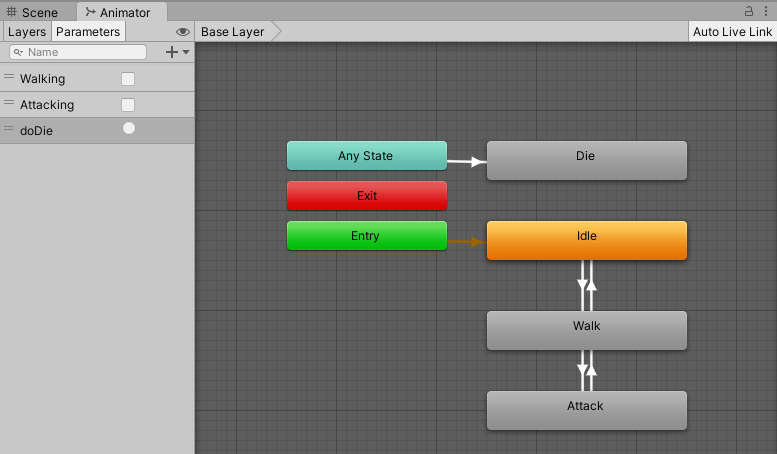This screenshot has height=454, width=777.
Task: Select the Entry node
Action: point(367,236)
